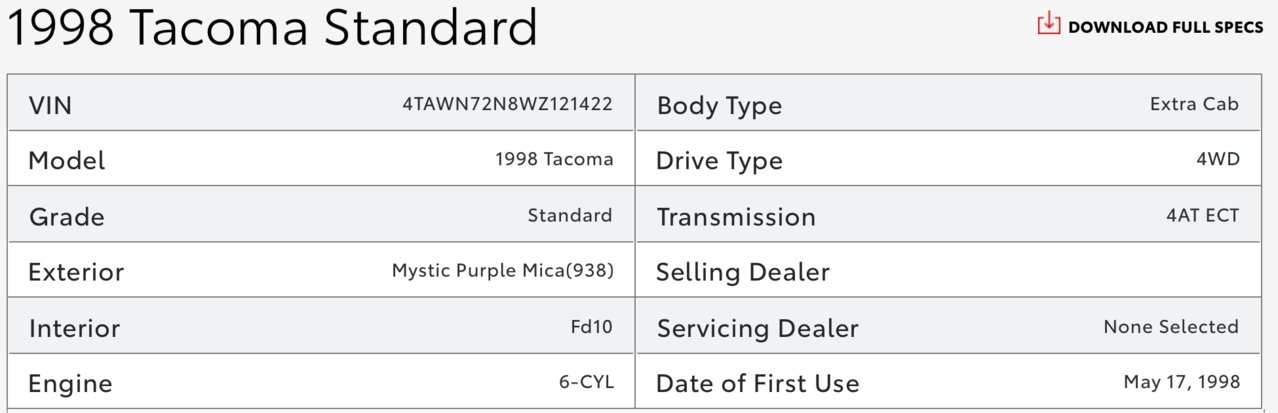Click the Body Type value Extra Cab
The image size is (1278, 413).
pos(1194,103)
